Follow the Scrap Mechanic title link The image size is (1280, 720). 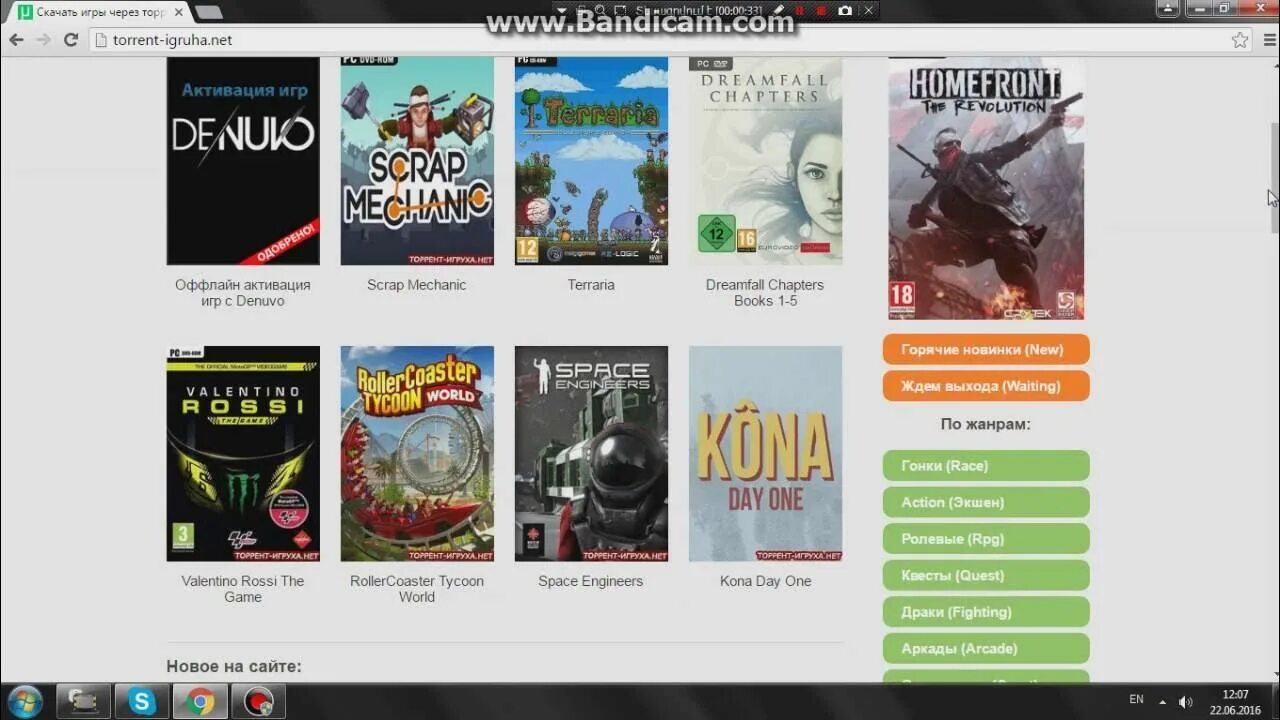click(x=417, y=285)
